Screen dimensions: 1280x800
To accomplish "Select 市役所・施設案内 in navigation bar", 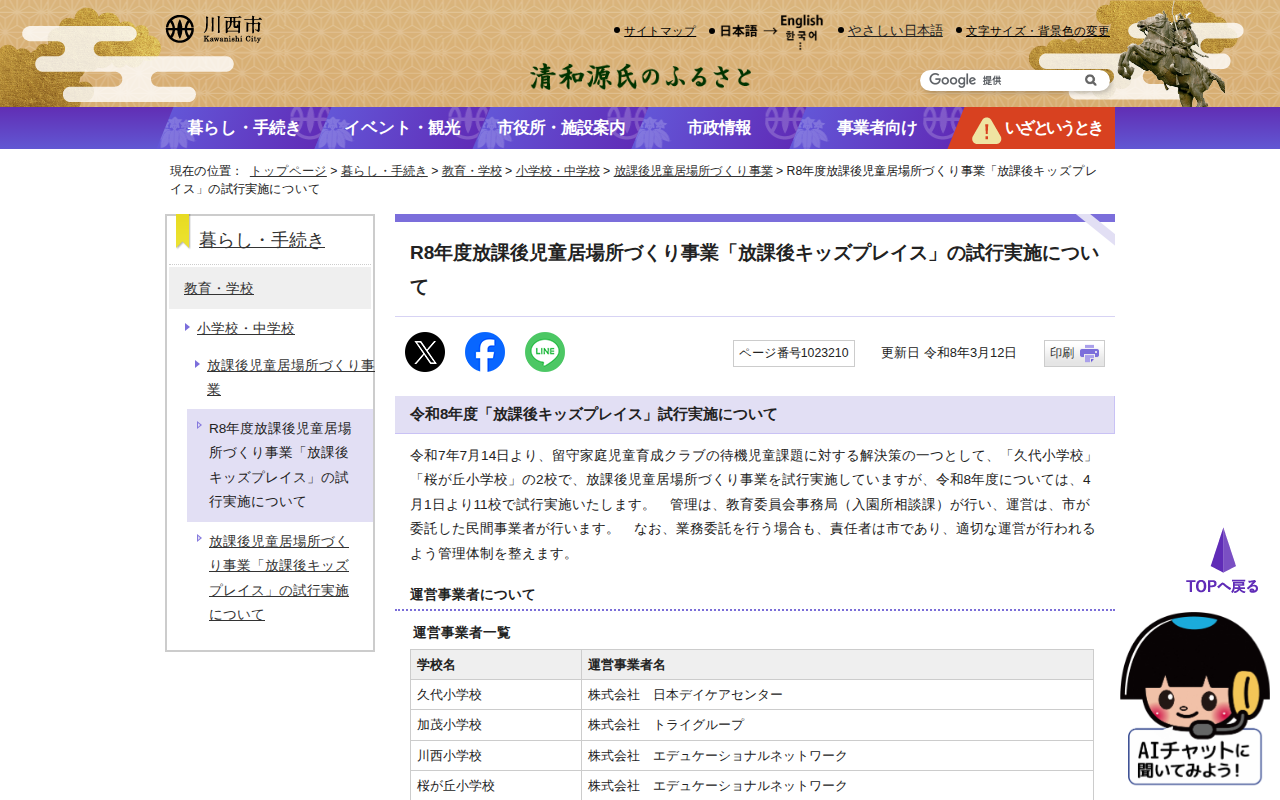I will point(561,128).
